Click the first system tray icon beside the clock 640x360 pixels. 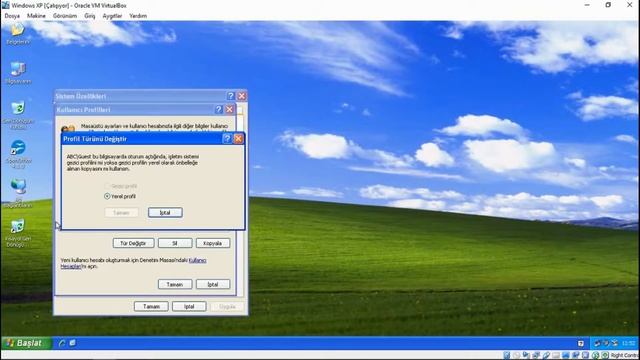[598, 343]
